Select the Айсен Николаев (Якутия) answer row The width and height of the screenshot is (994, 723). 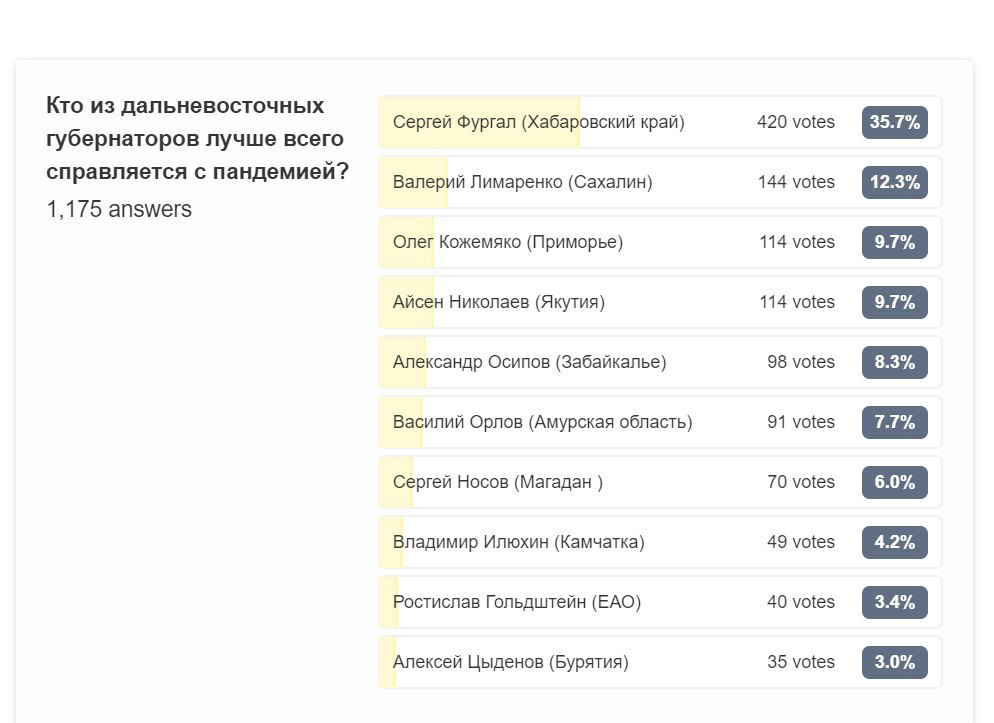click(x=660, y=302)
